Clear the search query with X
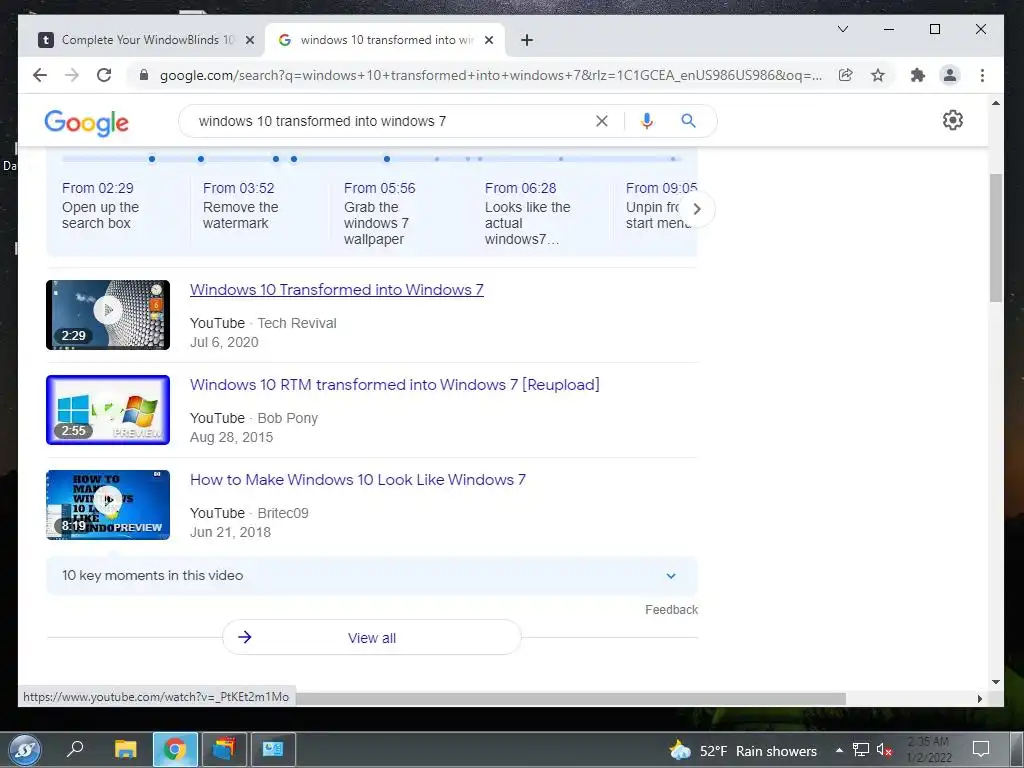1024x768 pixels. pos(601,121)
